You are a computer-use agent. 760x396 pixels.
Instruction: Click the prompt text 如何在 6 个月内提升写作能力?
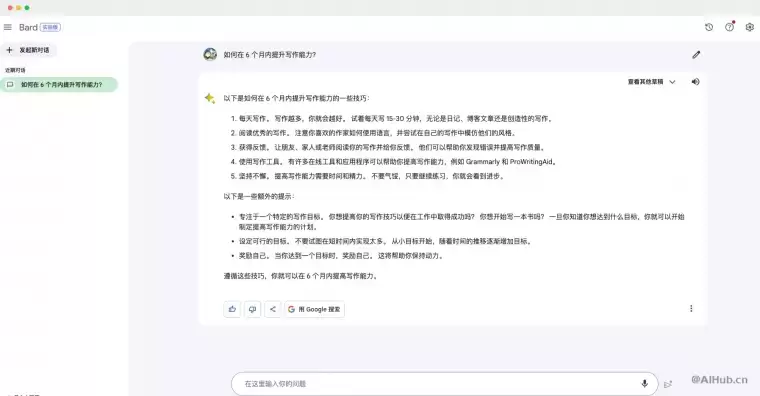click(x=269, y=55)
